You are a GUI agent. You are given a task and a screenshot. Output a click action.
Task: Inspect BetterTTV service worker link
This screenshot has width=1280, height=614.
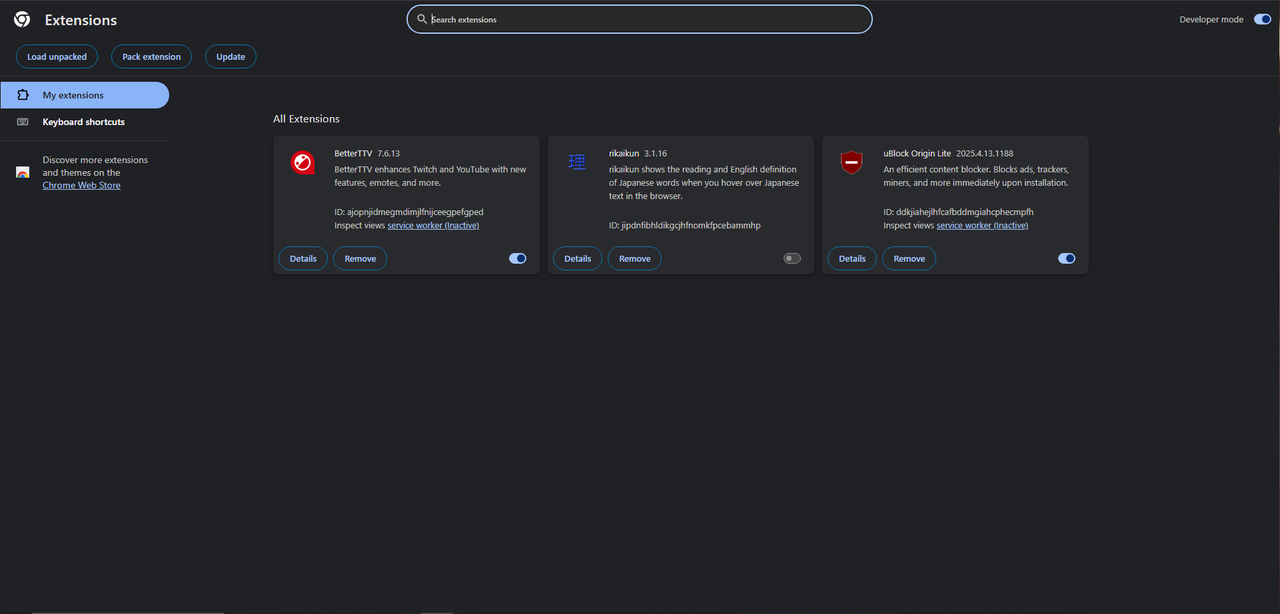[433, 225]
